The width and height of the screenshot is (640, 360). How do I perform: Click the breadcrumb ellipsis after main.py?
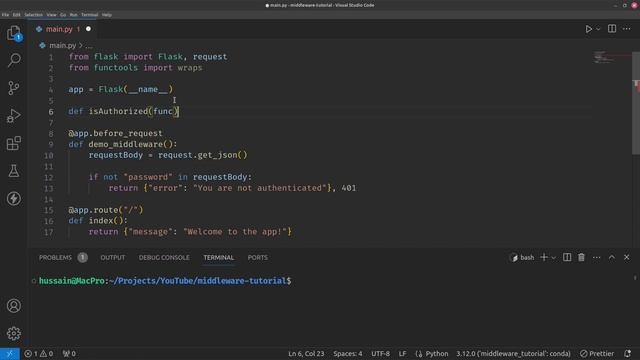(x=89, y=46)
